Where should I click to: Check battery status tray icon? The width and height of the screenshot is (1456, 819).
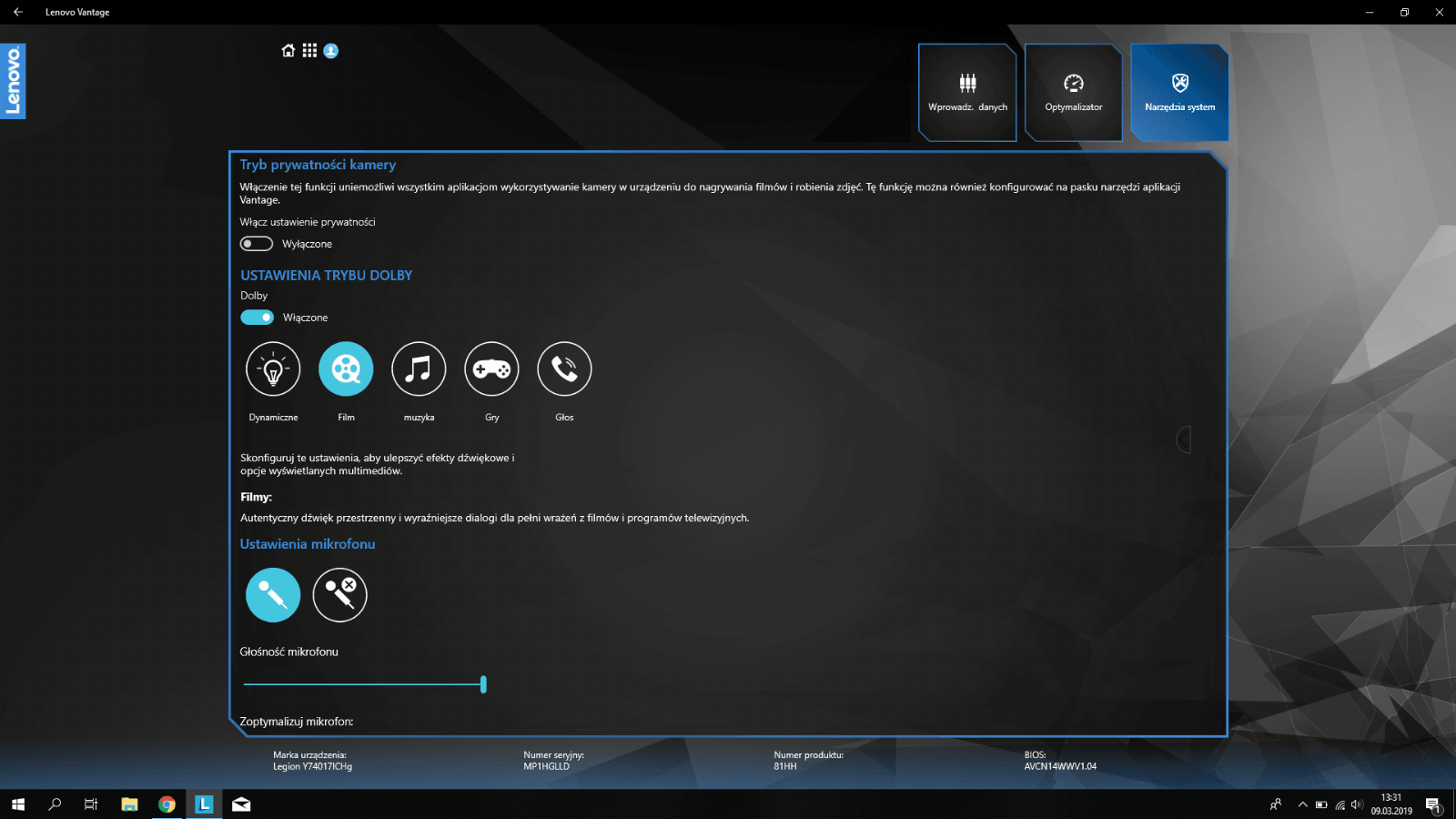pos(1321,804)
